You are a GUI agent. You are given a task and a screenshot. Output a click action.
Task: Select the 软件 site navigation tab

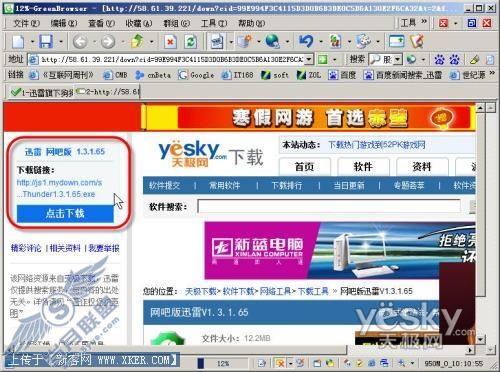coord(363,167)
